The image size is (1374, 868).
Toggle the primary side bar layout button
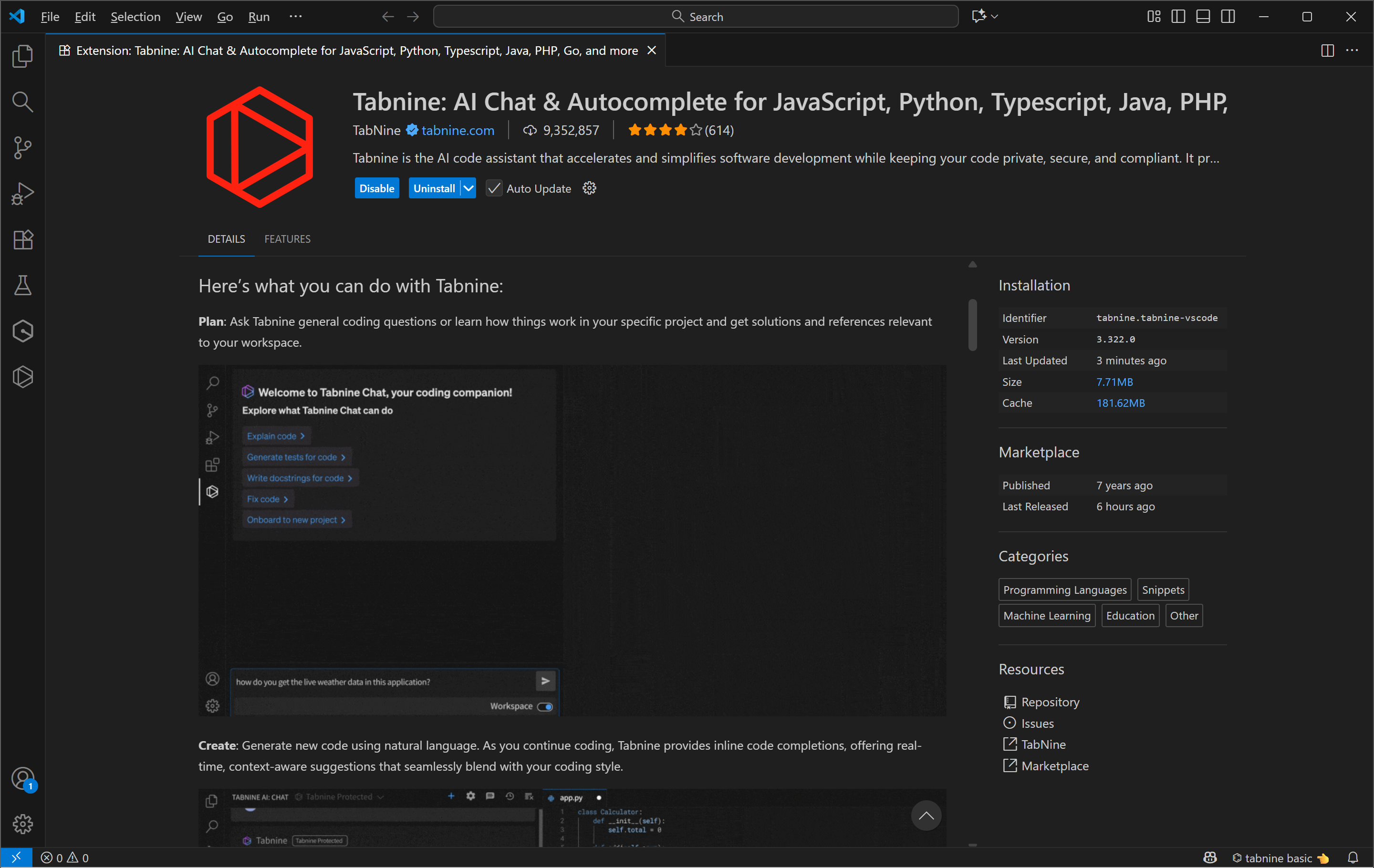1178,17
